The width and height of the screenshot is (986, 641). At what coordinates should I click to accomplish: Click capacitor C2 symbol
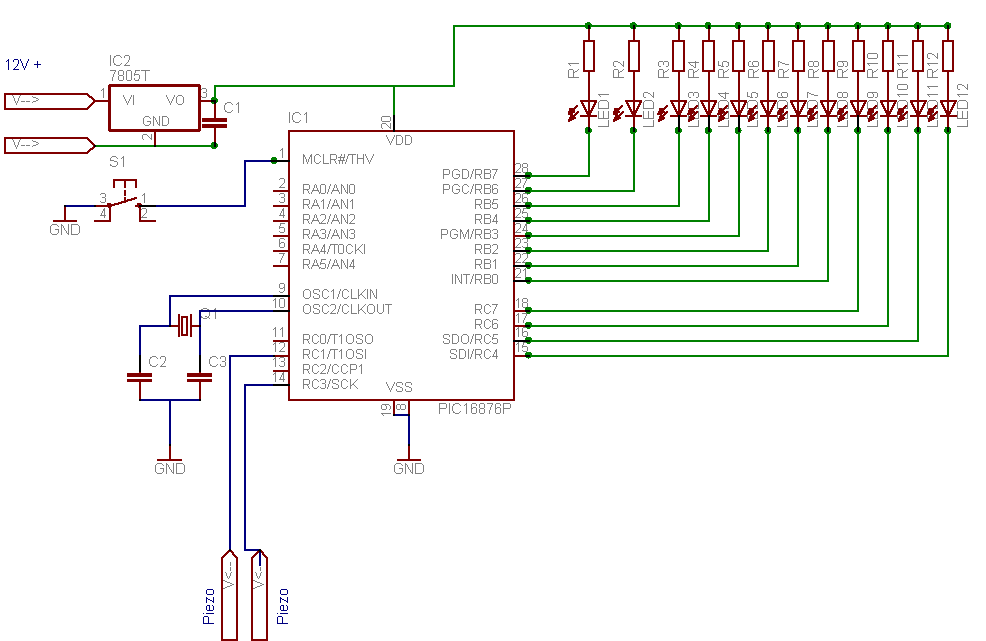pyautogui.click(x=140, y=377)
